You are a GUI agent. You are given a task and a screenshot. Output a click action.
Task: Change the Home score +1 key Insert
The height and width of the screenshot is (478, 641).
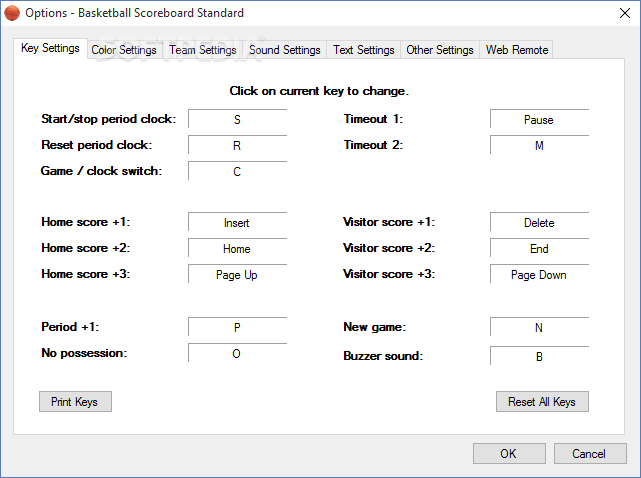click(x=238, y=222)
